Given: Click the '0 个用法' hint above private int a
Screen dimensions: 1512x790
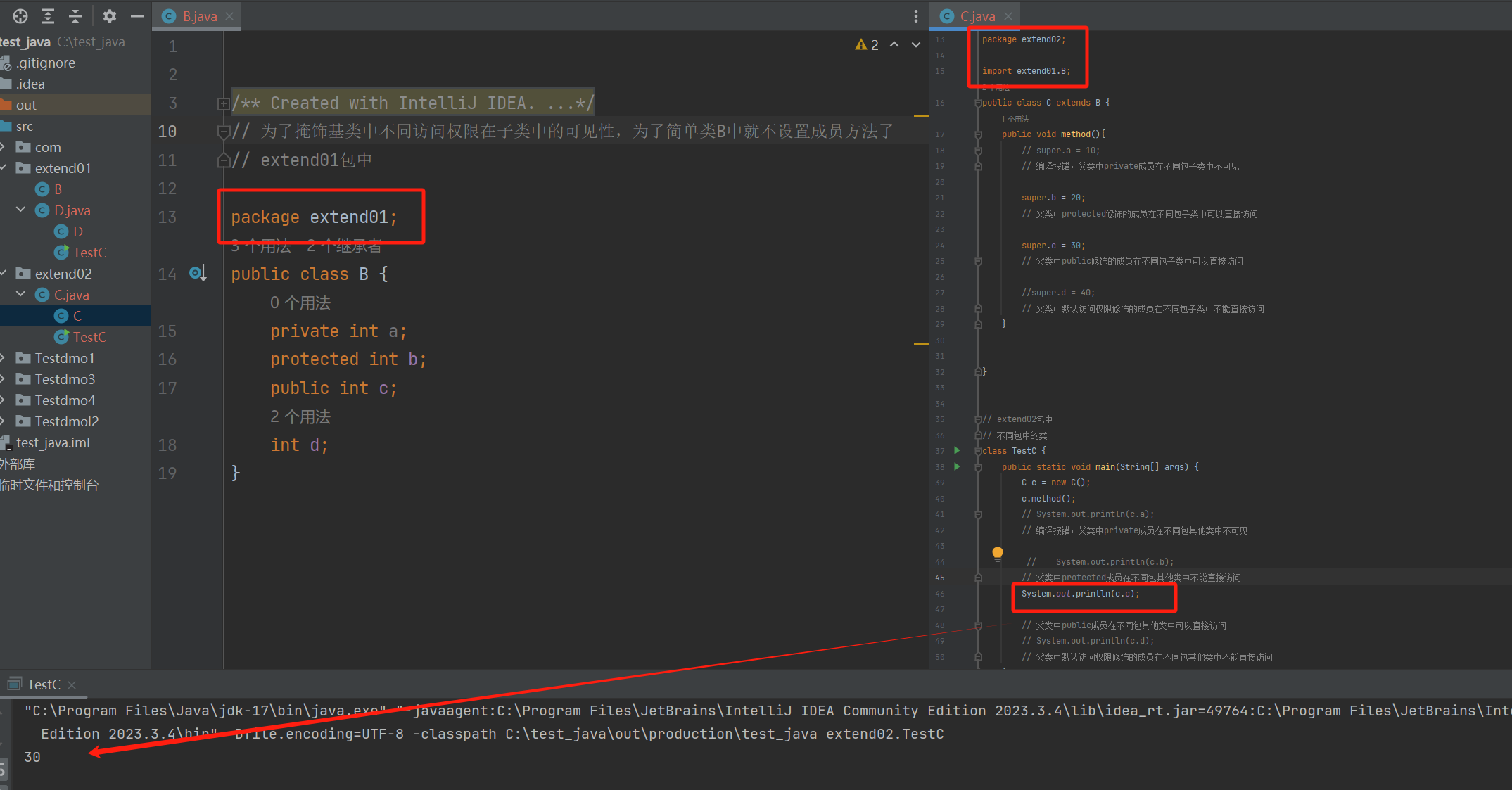Looking at the screenshot, I should coord(300,302).
